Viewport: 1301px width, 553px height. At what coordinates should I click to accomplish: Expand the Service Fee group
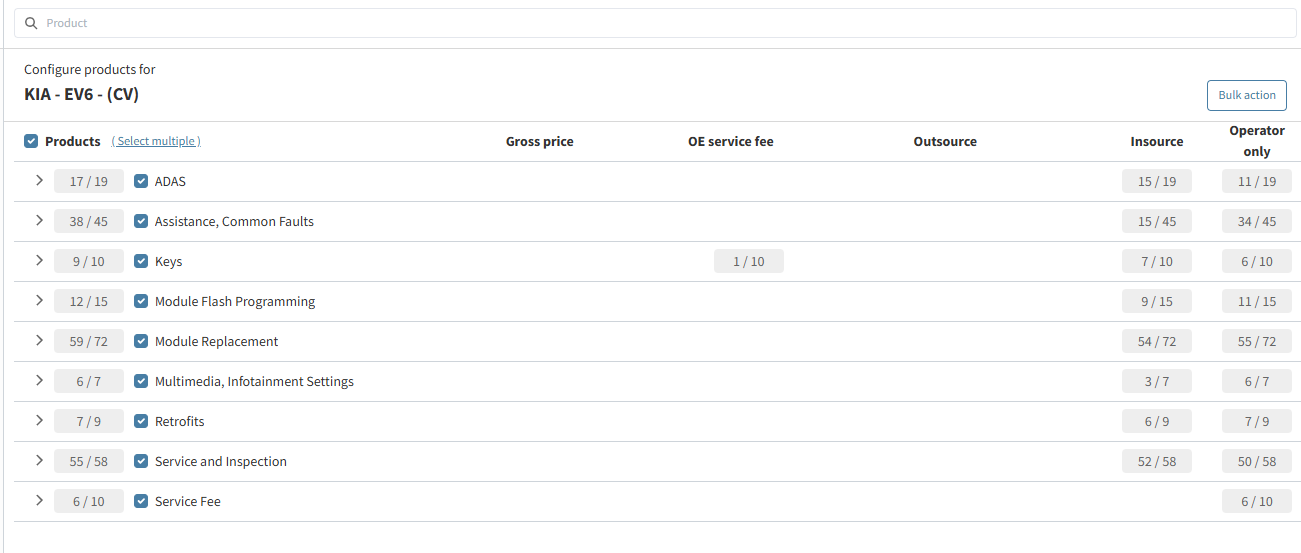[x=39, y=501]
